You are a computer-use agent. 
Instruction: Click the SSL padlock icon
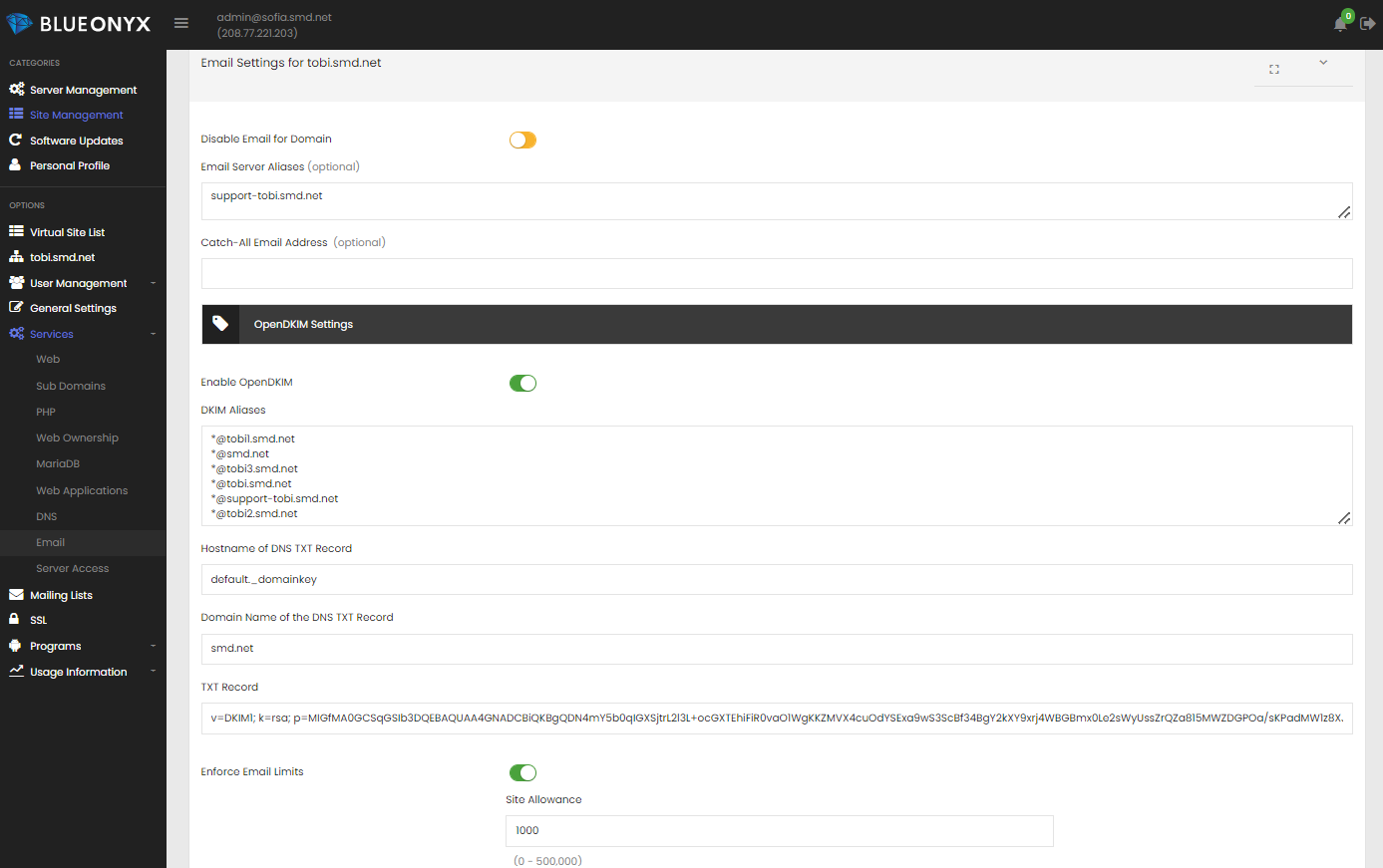pyautogui.click(x=15, y=619)
